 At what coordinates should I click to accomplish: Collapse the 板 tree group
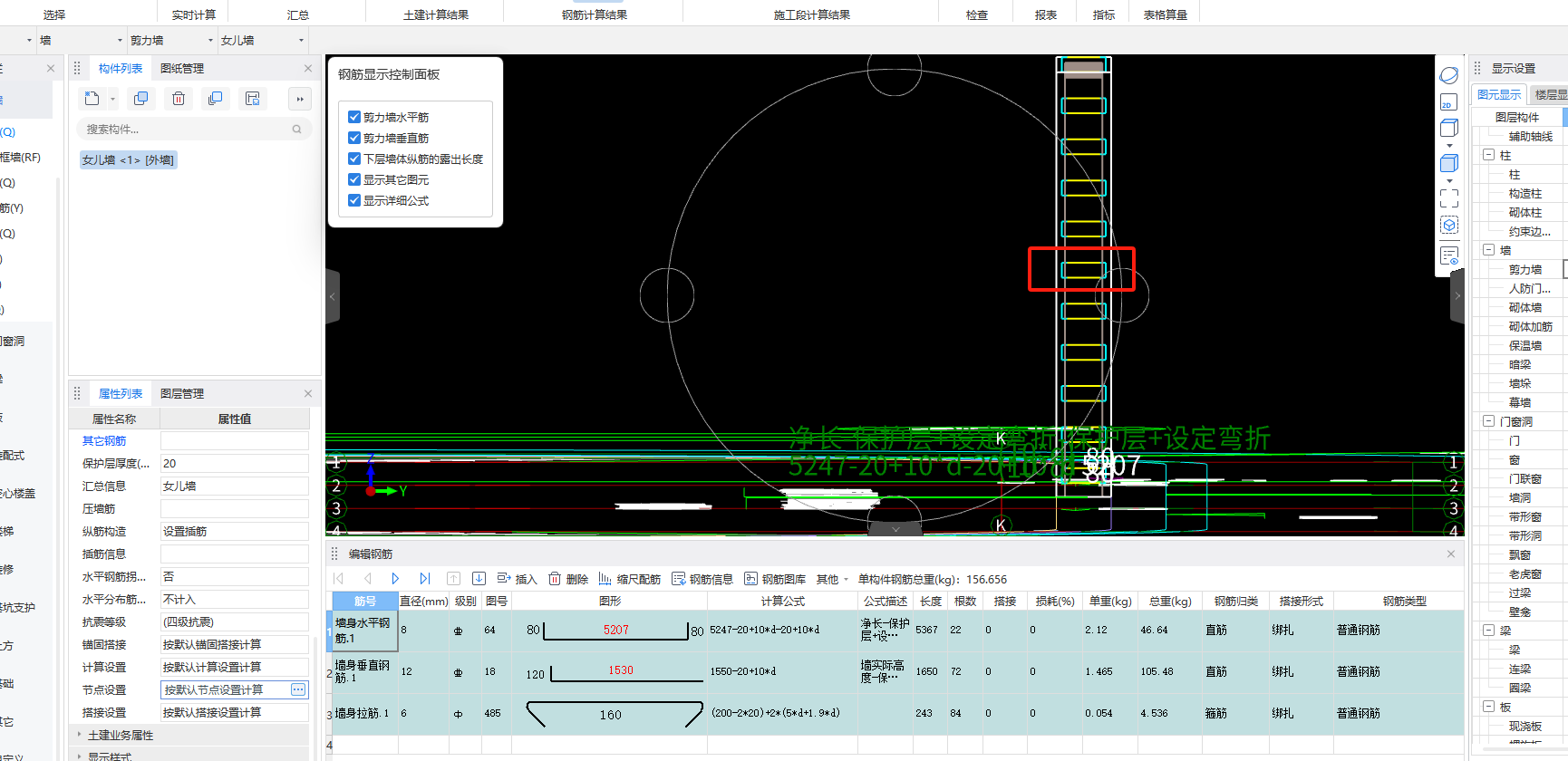1488,707
